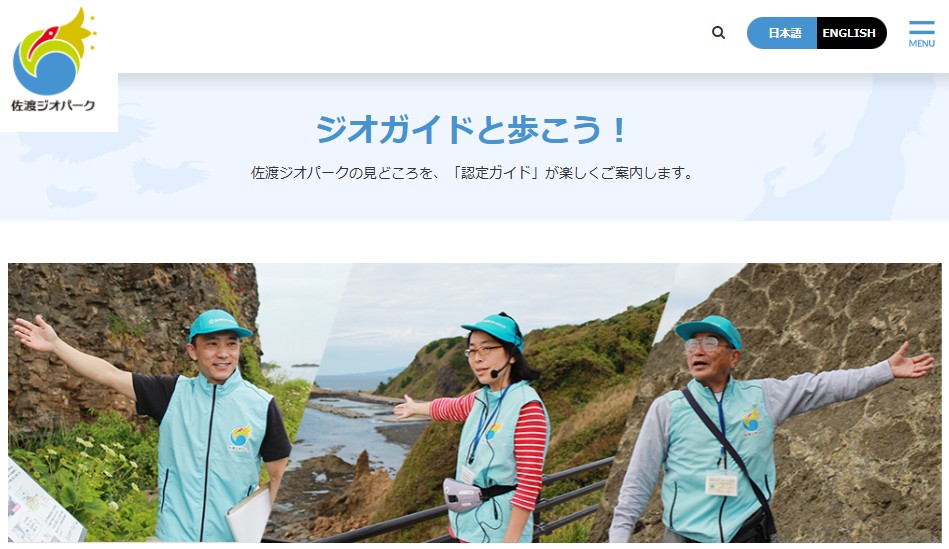Select the MENU text label
949x549 pixels.
(x=921, y=44)
